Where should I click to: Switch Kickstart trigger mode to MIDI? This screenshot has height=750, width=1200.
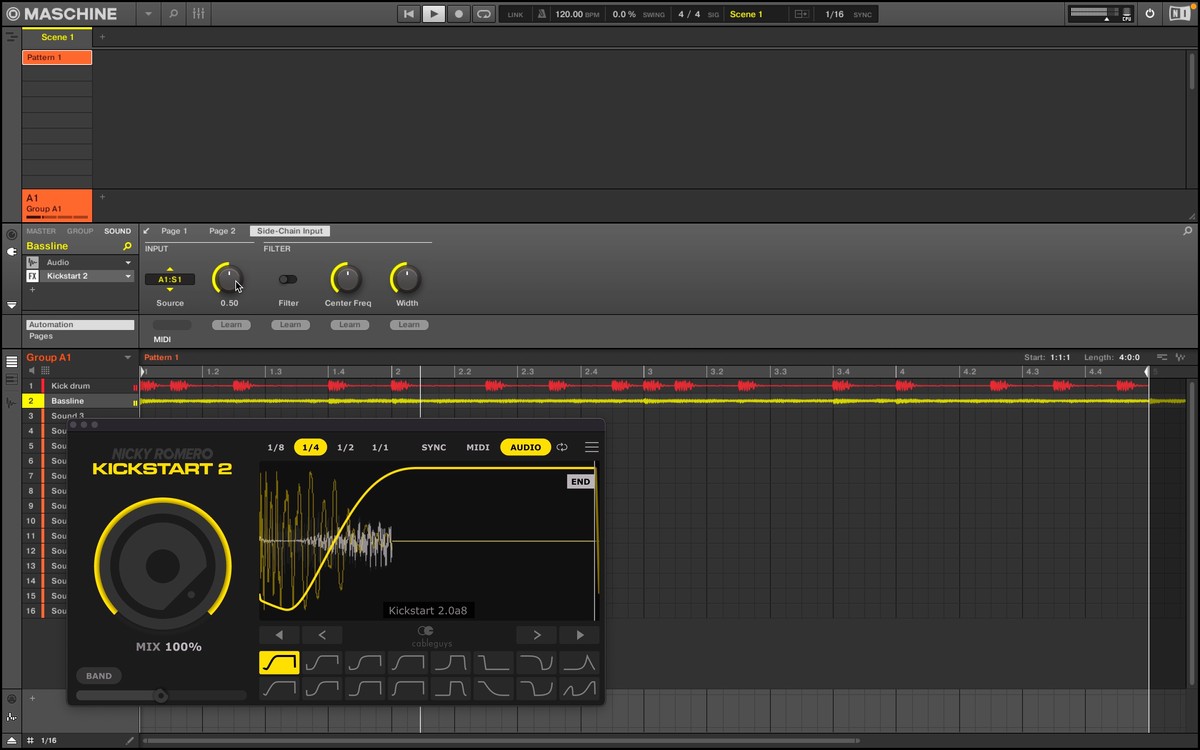tap(478, 447)
